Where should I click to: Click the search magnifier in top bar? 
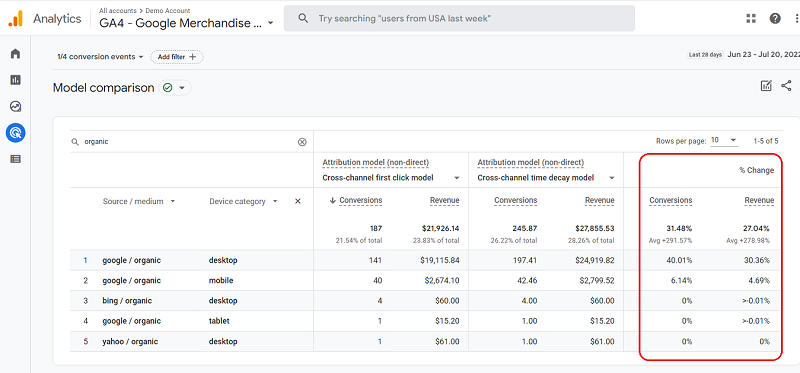(x=303, y=18)
